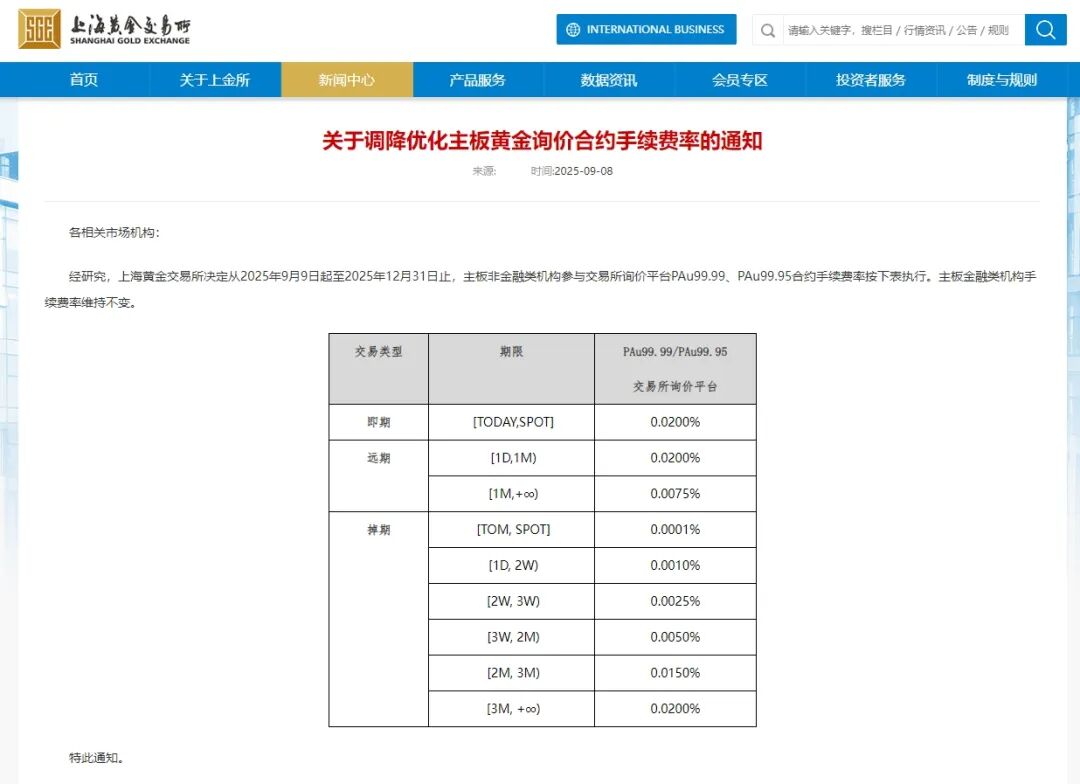Image resolution: width=1080 pixels, height=784 pixels.
Task: Click the 0.0050% rate cell
Action: click(675, 637)
